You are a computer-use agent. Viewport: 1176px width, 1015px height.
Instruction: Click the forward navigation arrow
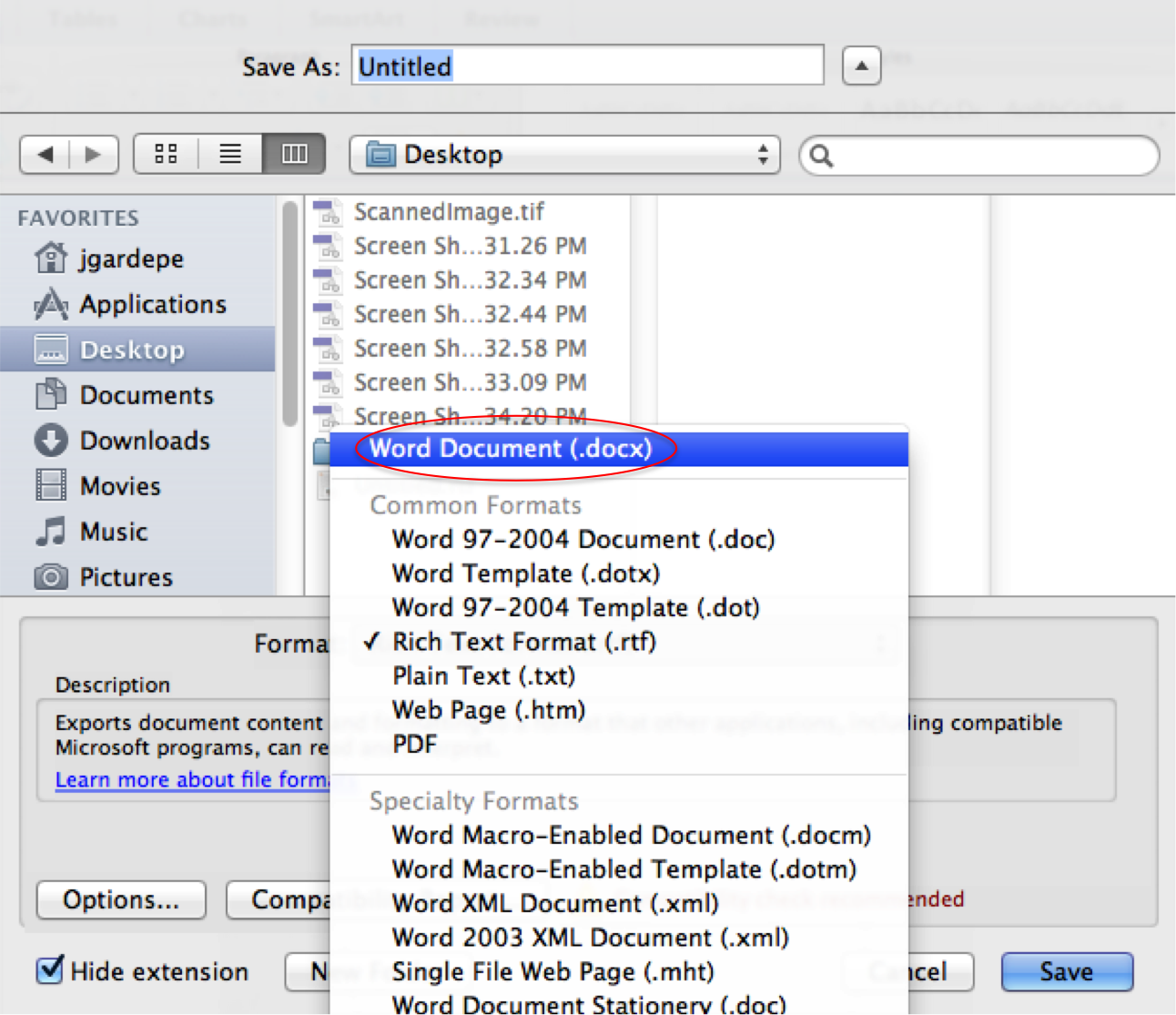[x=94, y=154]
